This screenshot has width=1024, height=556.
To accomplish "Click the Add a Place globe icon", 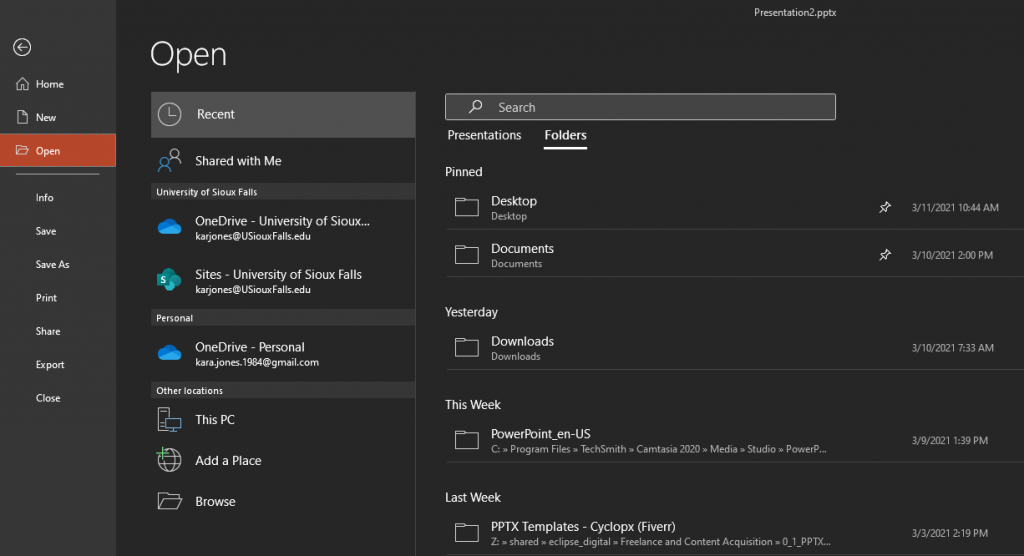I will pyautogui.click(x=169, y=460).
